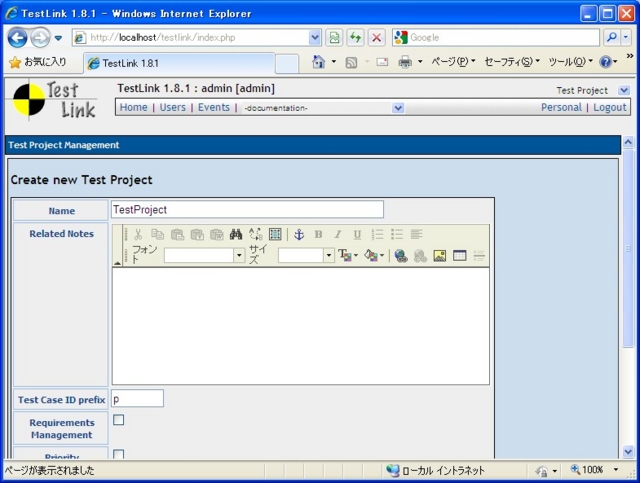
Task: Click the align text icon in editor
Action: (416, 234)
